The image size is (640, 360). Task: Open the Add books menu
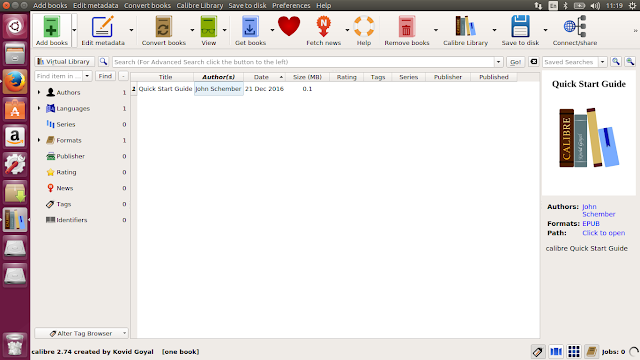(x=50, y=5)
